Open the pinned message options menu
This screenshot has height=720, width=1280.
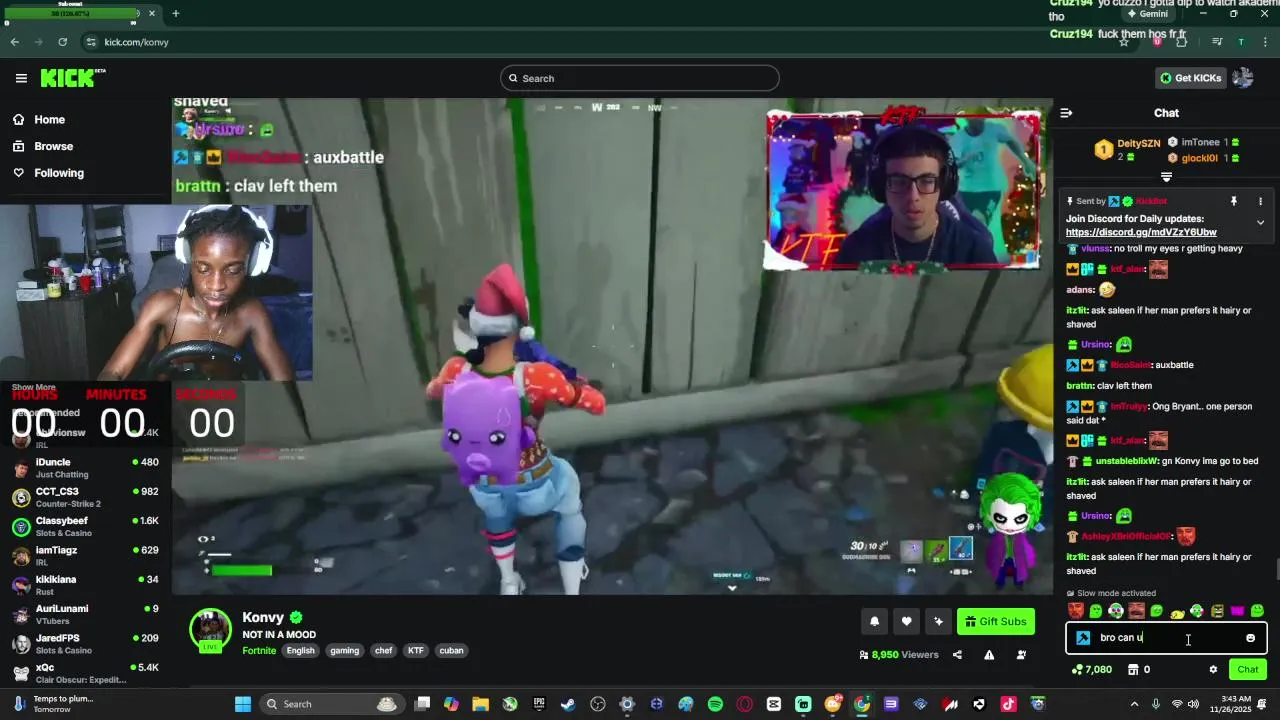coord(1260,201)
